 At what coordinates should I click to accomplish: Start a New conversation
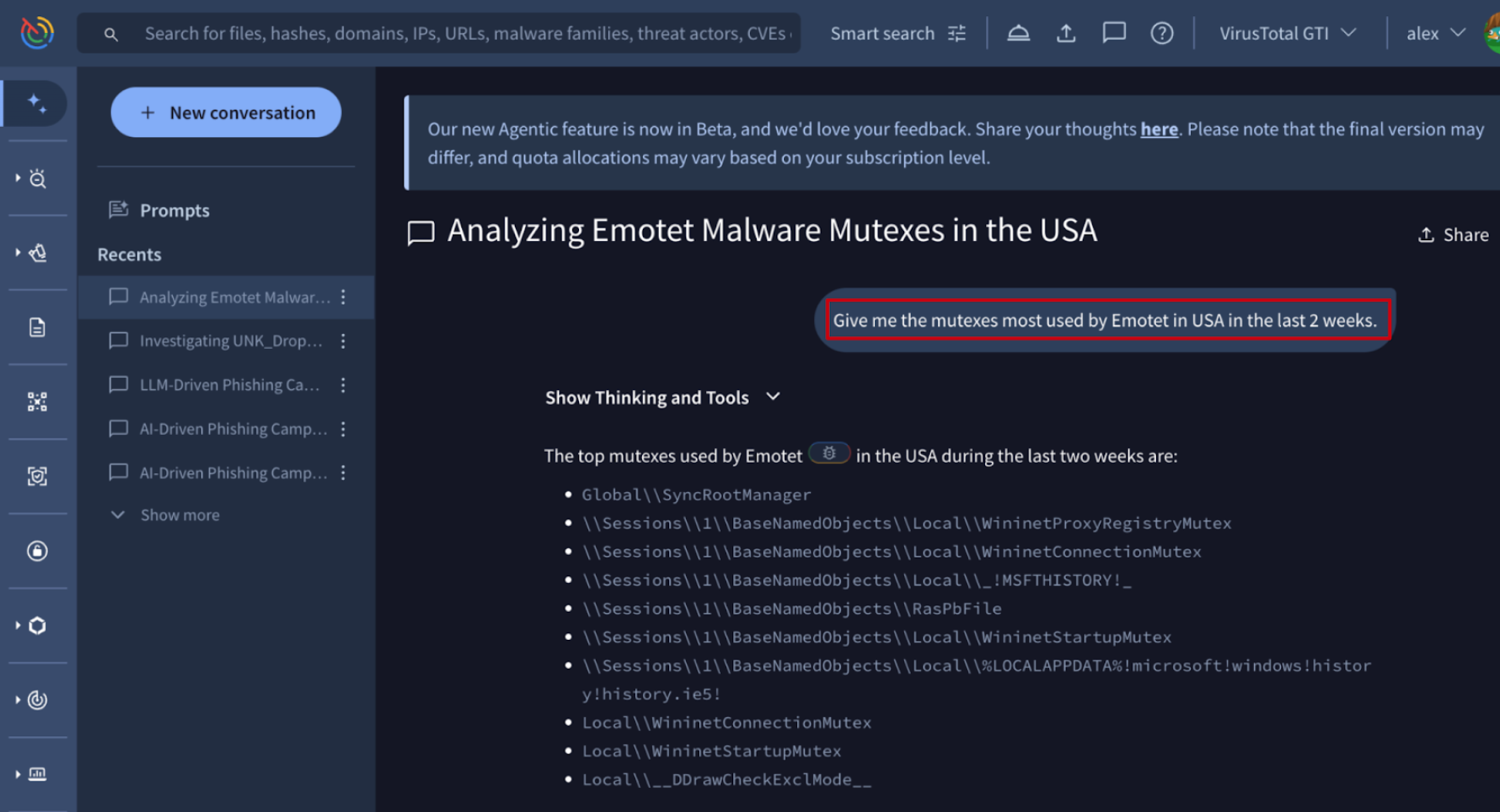(x=226, y=112)
